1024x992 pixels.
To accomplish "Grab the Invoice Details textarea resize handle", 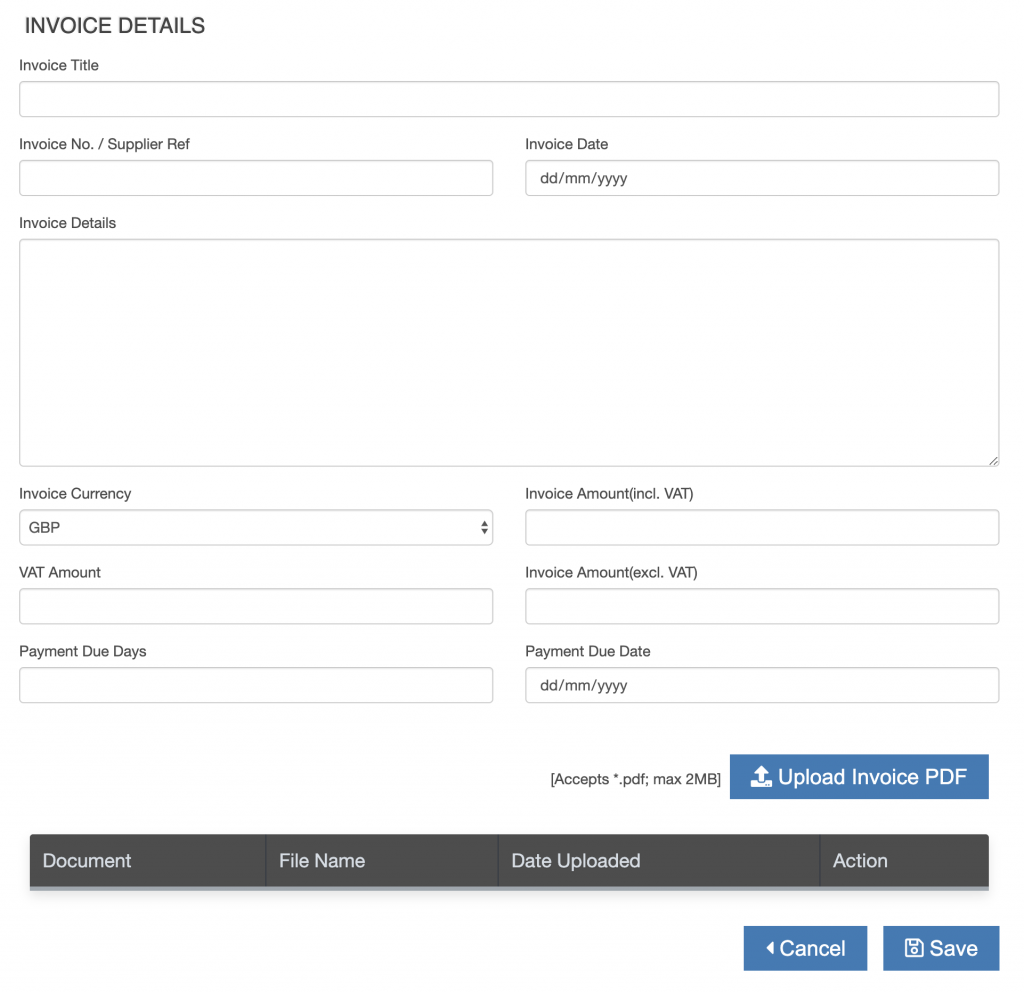I will click(x=993, y=460).
